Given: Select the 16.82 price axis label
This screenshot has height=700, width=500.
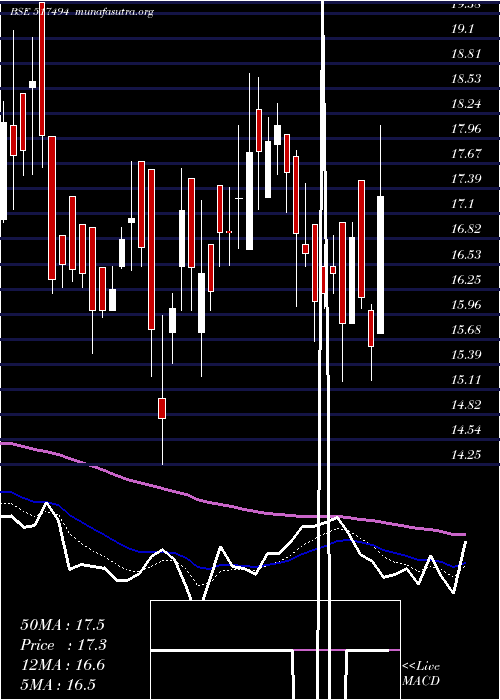Looking at the screenshot, I should pyautogui.click(x=466, y=229).
